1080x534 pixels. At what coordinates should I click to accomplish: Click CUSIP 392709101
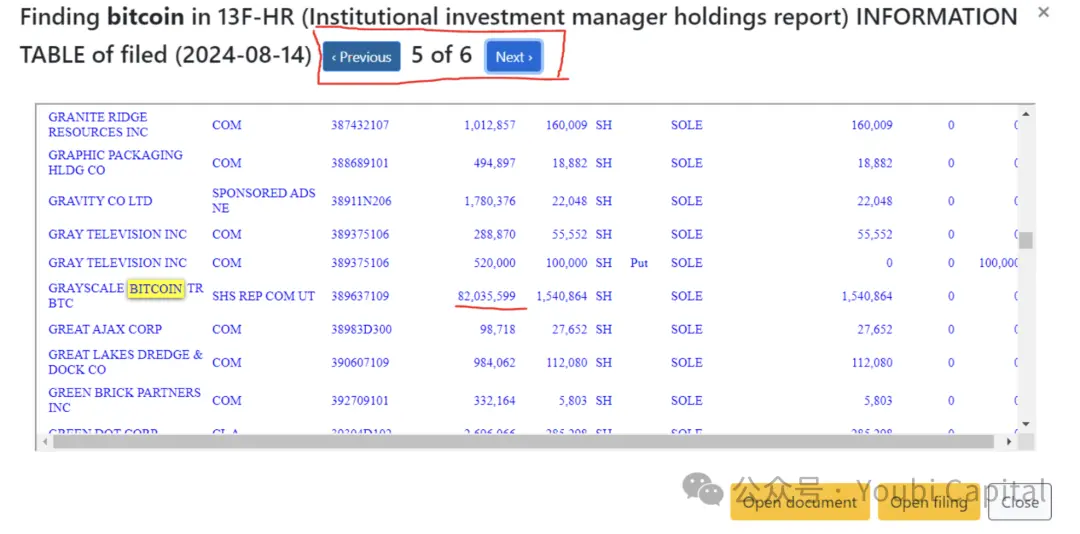[360, 400]
